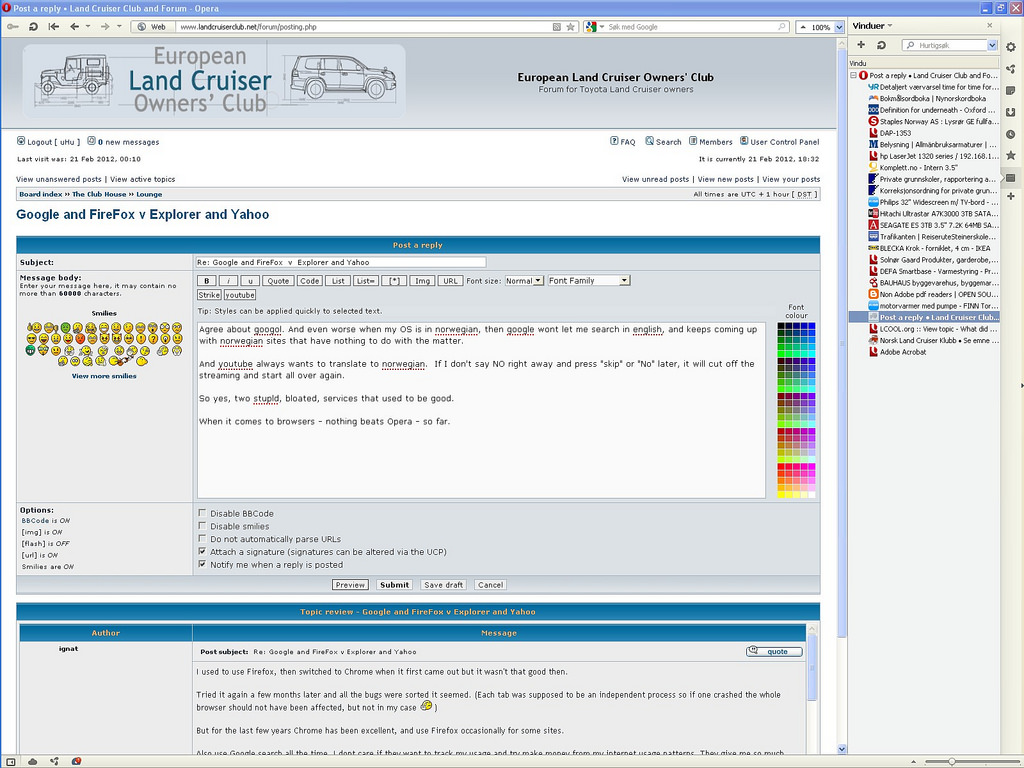The height and width of the screenshot is (768, 1024).
Task: Open the Notes panel icon
Action: coord(1011,90)
